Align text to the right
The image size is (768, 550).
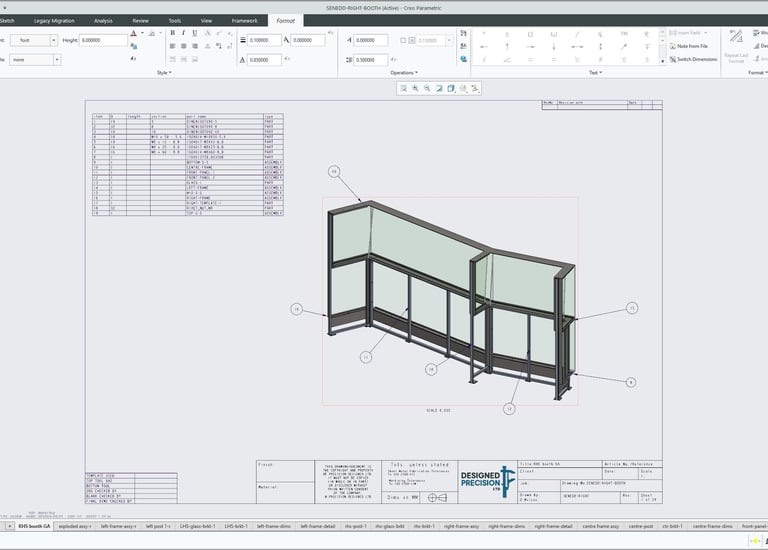point(195,46)
